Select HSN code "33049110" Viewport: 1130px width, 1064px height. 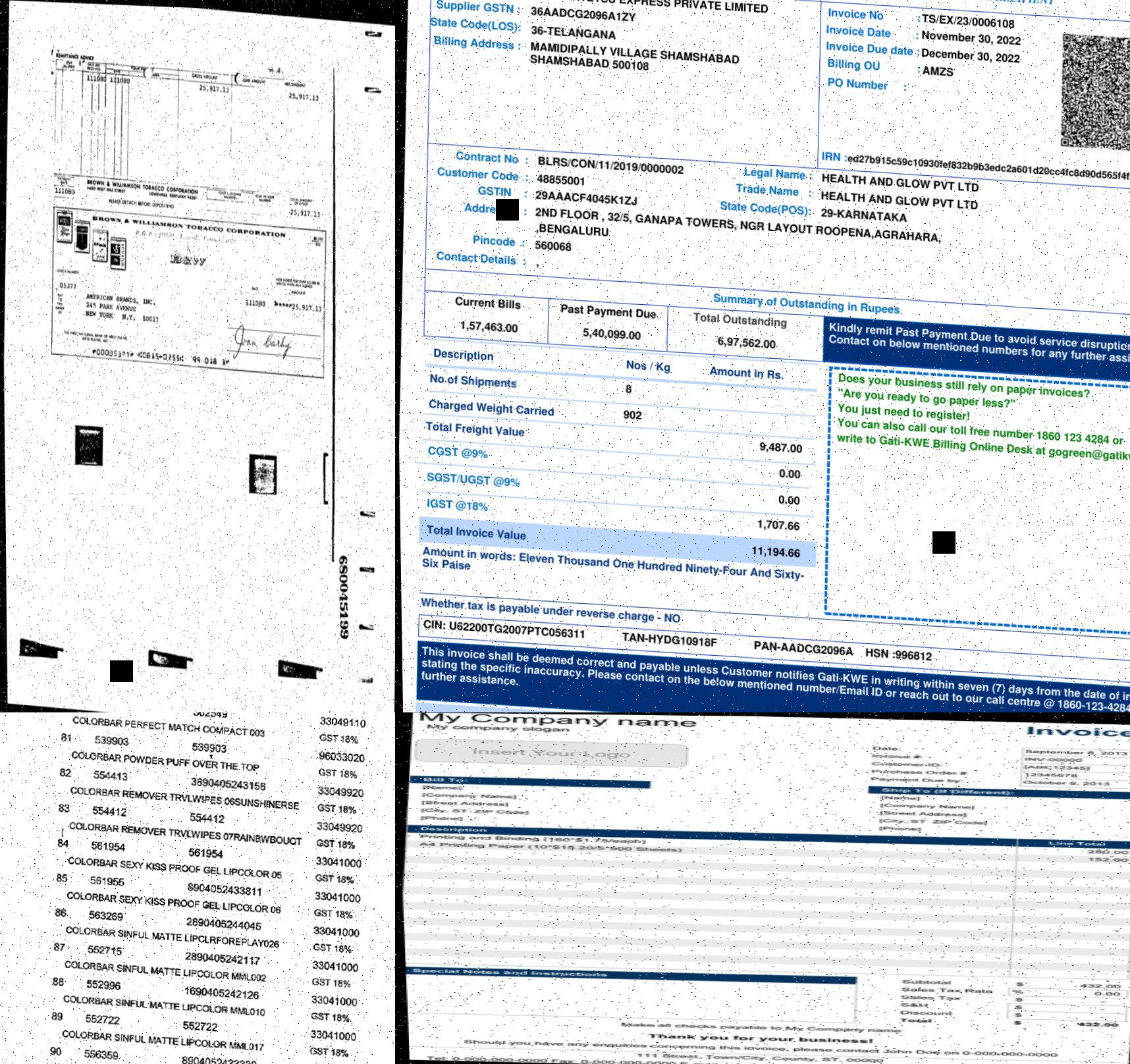[343, 722]
